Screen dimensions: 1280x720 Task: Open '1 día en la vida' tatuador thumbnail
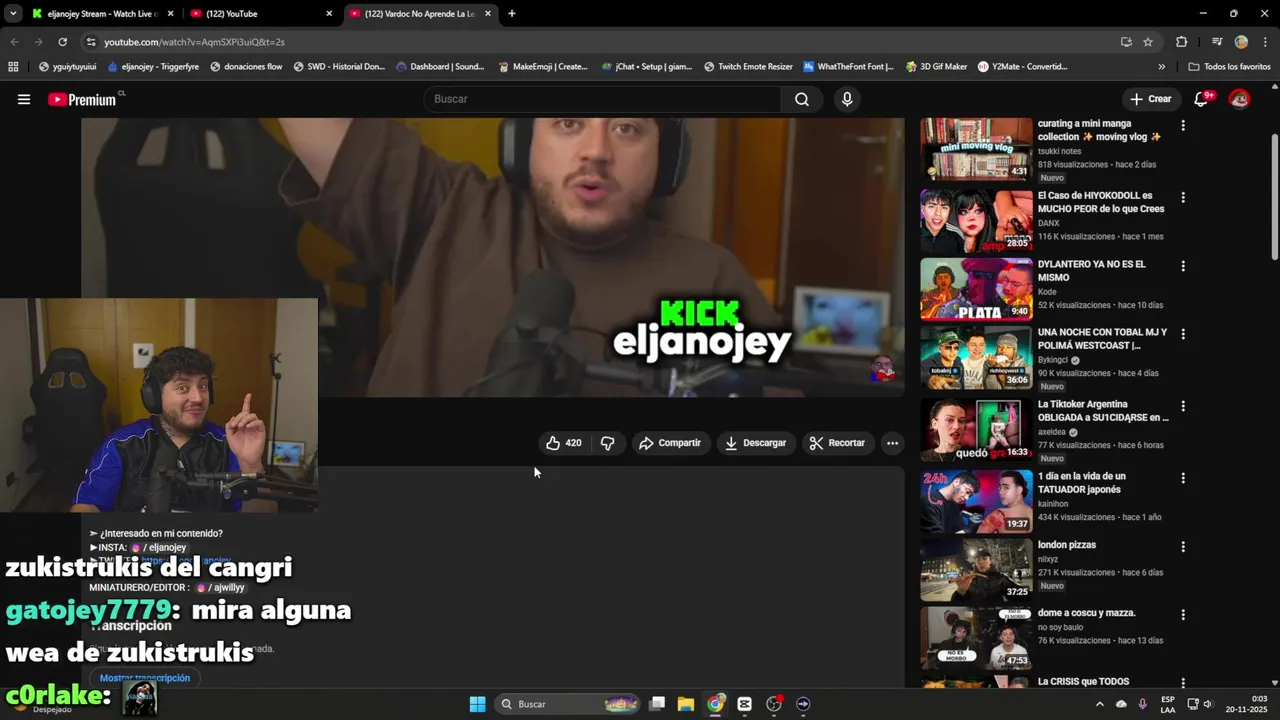(976, 501)
